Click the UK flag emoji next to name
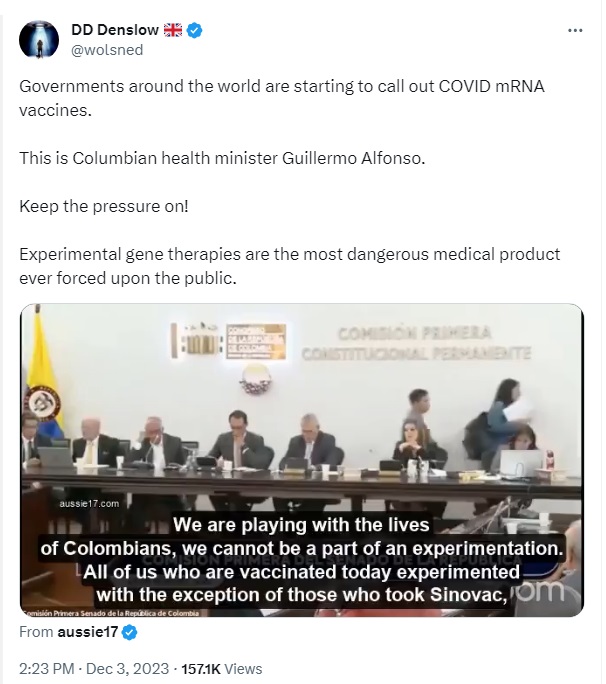Screen dimensions: 606x684 click(173, 30)
